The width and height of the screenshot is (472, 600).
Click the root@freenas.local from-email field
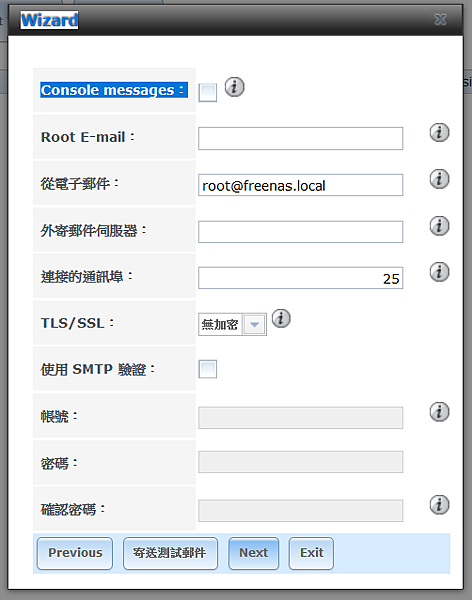point(301,185)
